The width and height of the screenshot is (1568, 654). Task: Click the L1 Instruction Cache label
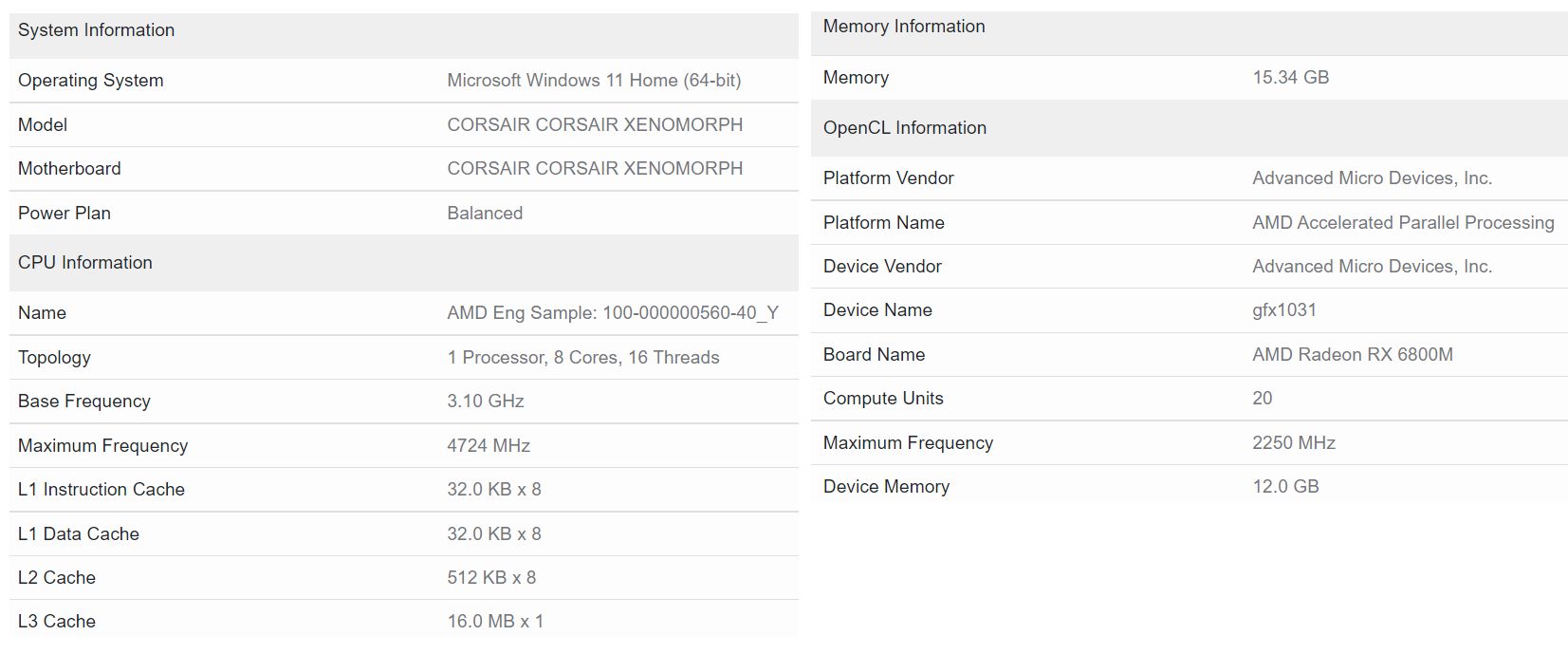(x=101, y=490)
